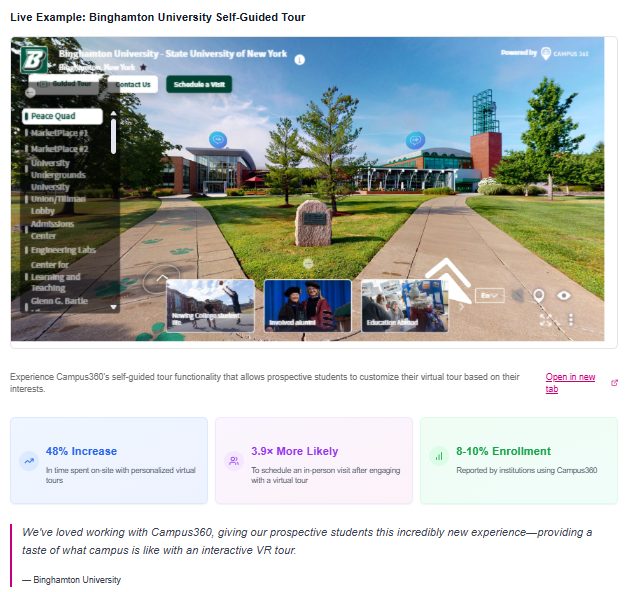Click the people icon in the 3.9× More Likely card
This screenshot has height=592, width=626.
pyautogui.click(x=234, y=461)
